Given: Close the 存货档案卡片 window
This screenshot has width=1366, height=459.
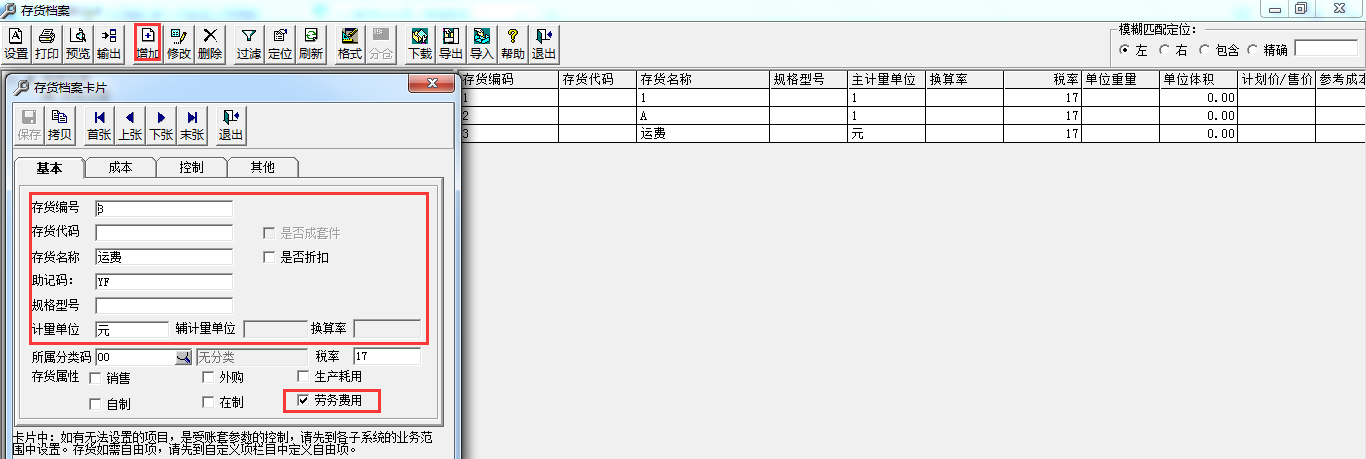Looking at the screenshot, I should coord(433,82).
